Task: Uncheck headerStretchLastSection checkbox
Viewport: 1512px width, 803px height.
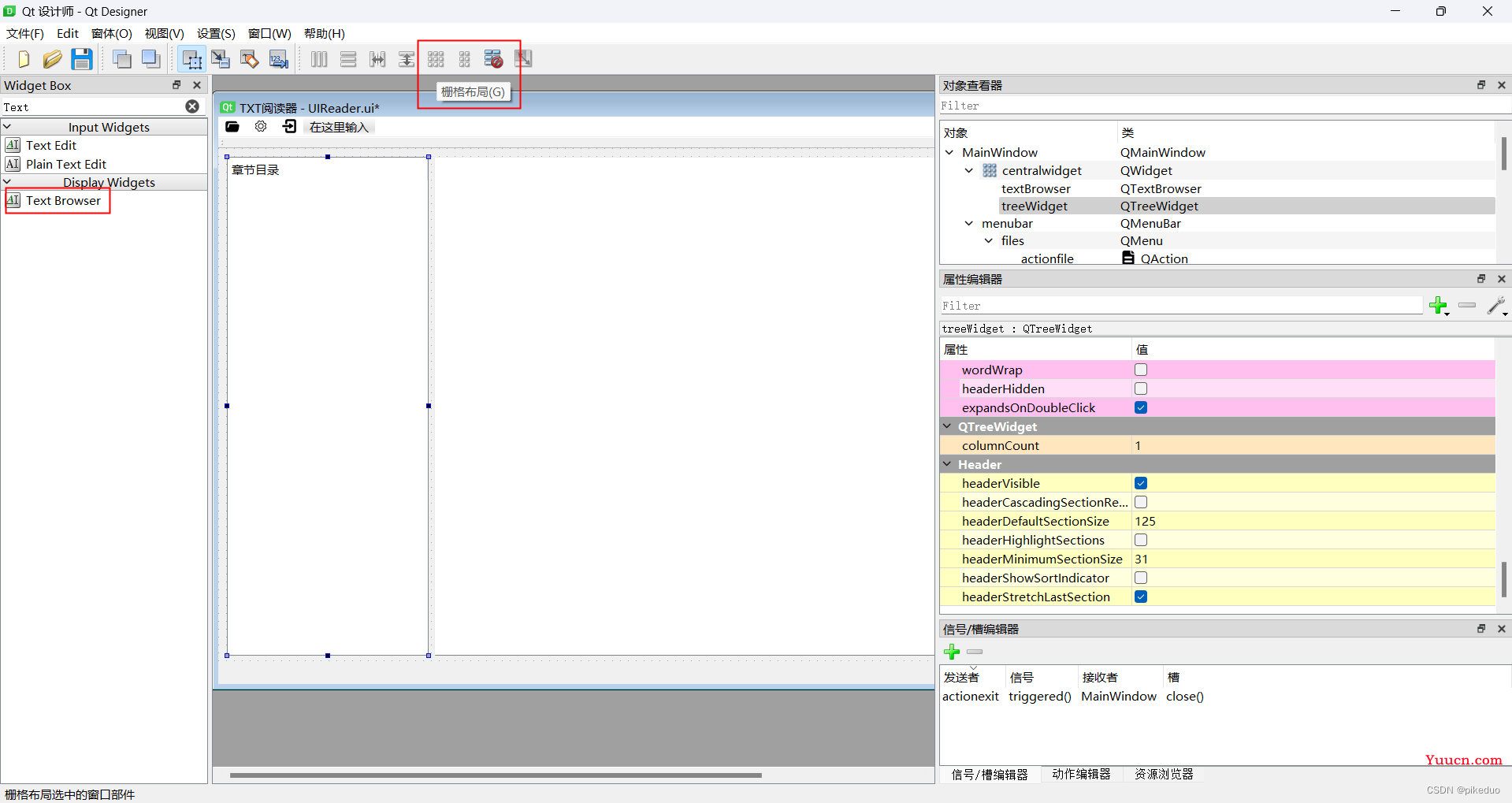Action: (1141, 597)
